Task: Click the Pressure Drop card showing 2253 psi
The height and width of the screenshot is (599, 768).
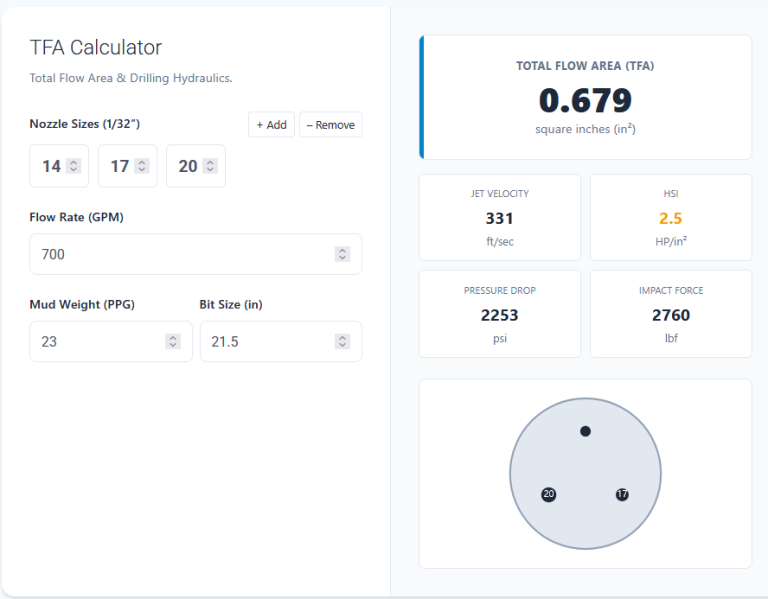Action: (x=499, y=313)
